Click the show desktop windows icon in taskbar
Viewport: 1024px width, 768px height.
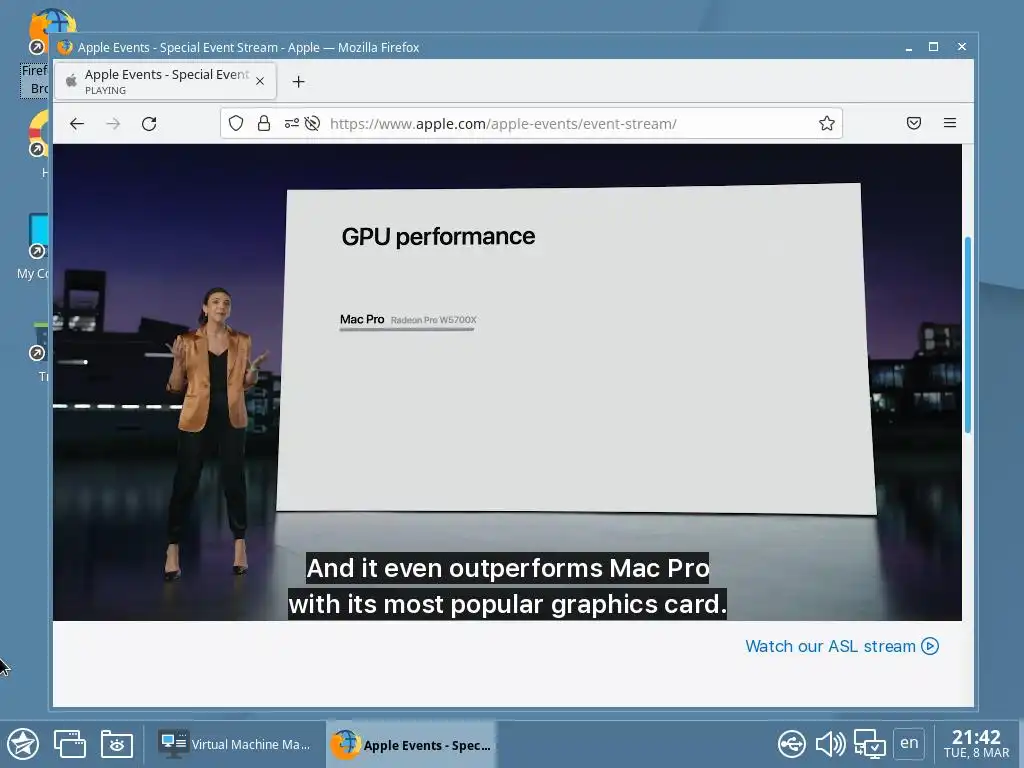click(69, 744)
